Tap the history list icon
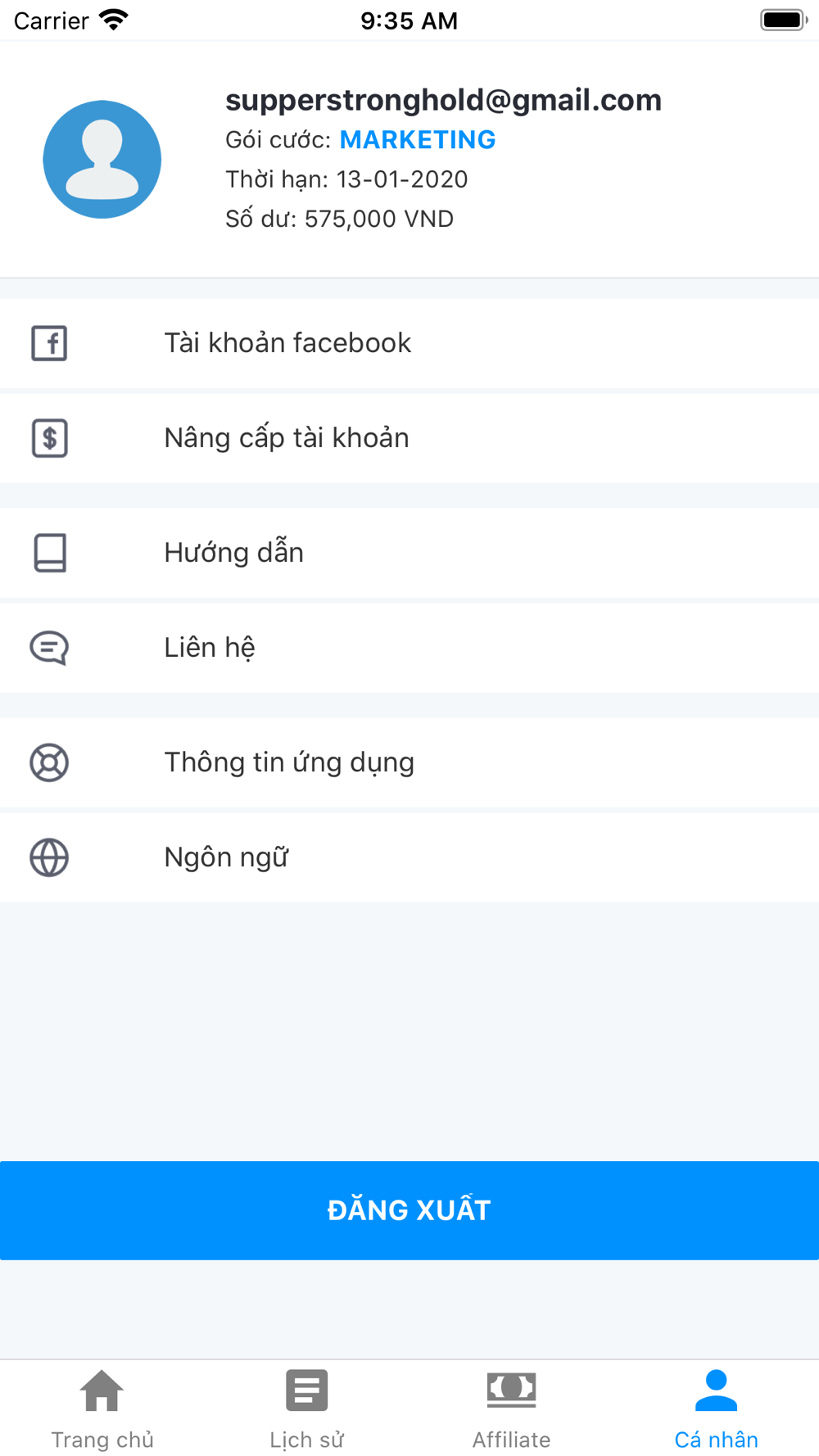The image size is (819, 1456). [x=306, y=1390]
